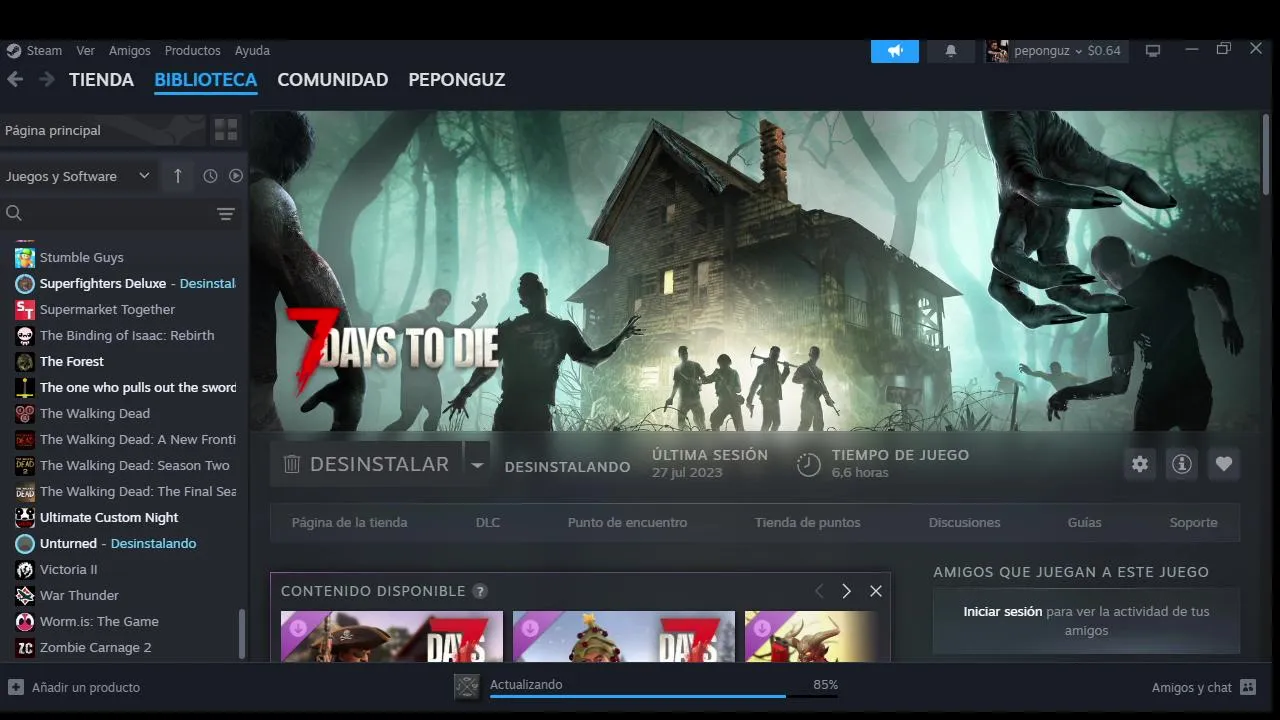
Task: Open the Guías link
Action: pos(1084,522)
